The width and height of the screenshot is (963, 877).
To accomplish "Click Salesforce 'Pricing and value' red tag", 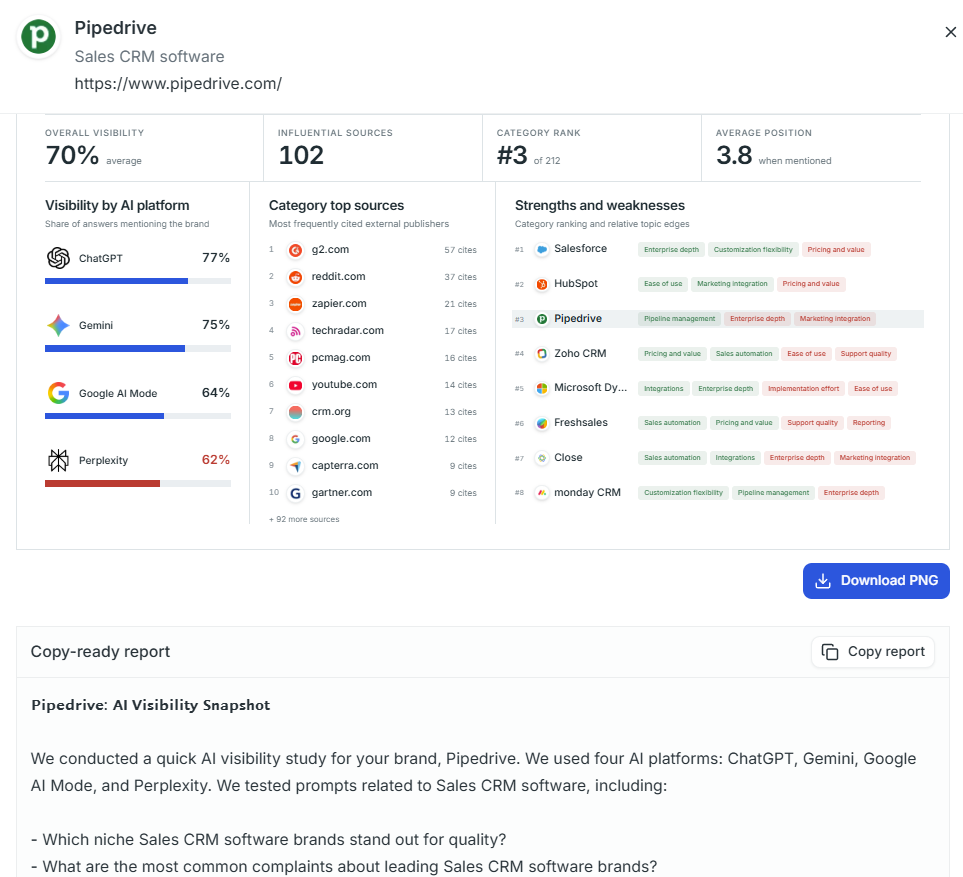I will point(835,249).
